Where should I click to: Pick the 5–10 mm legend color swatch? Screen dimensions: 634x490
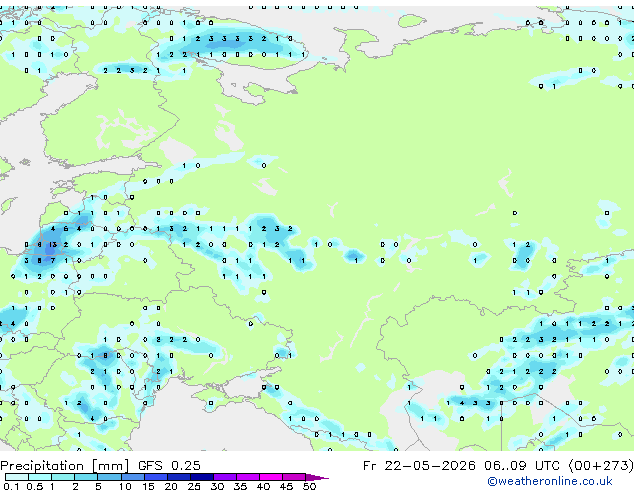[x=110, y=477]
